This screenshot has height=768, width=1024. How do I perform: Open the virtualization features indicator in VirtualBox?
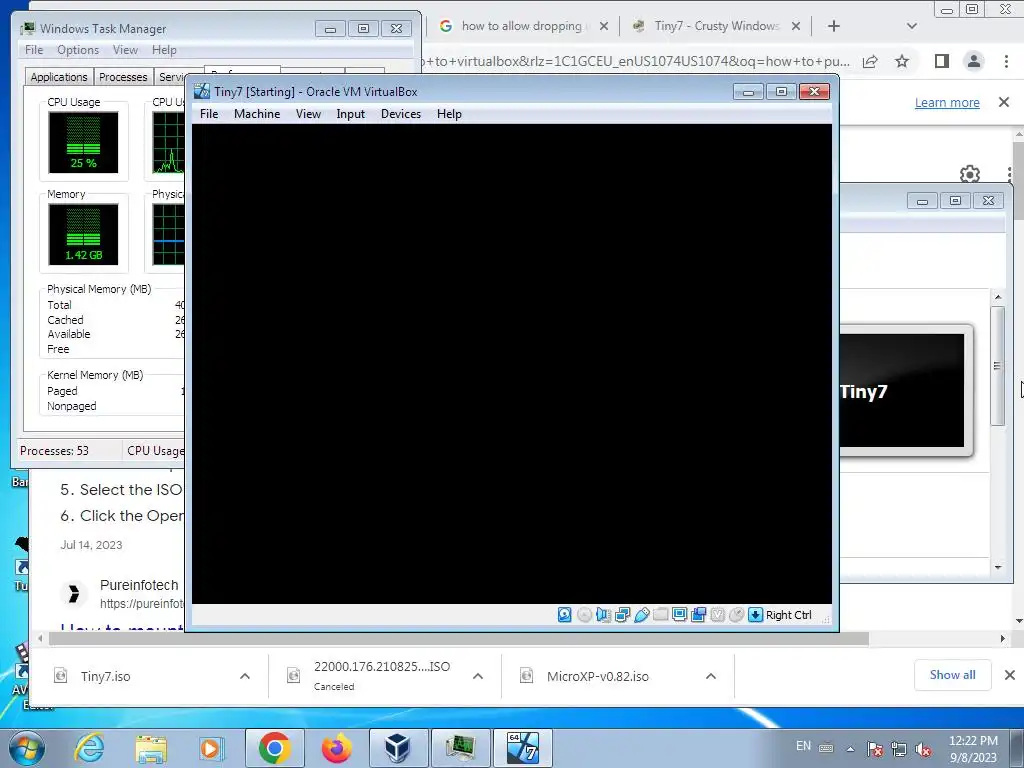717,615
